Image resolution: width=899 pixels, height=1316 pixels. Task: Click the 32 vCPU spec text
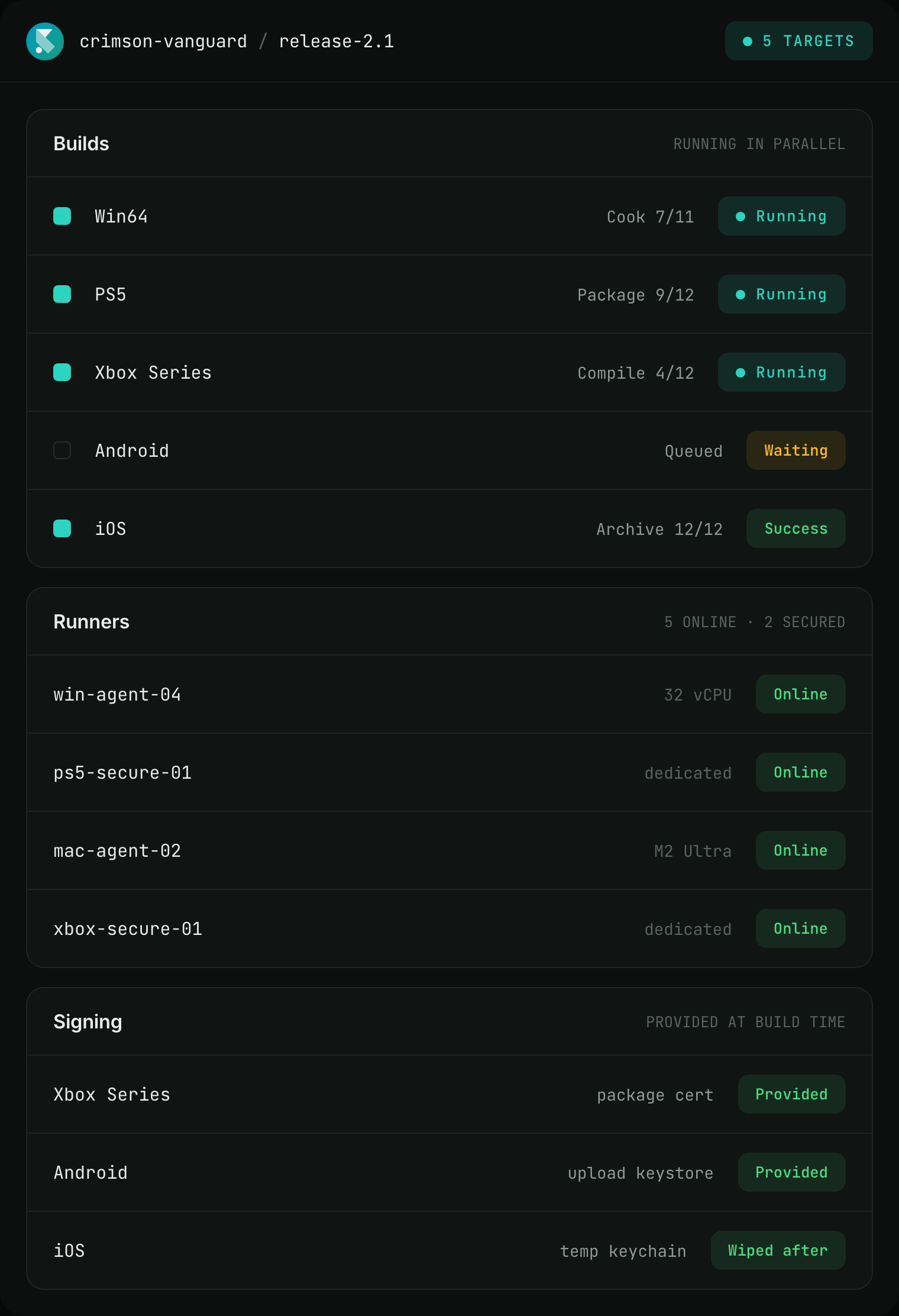(x=698, y=695)
